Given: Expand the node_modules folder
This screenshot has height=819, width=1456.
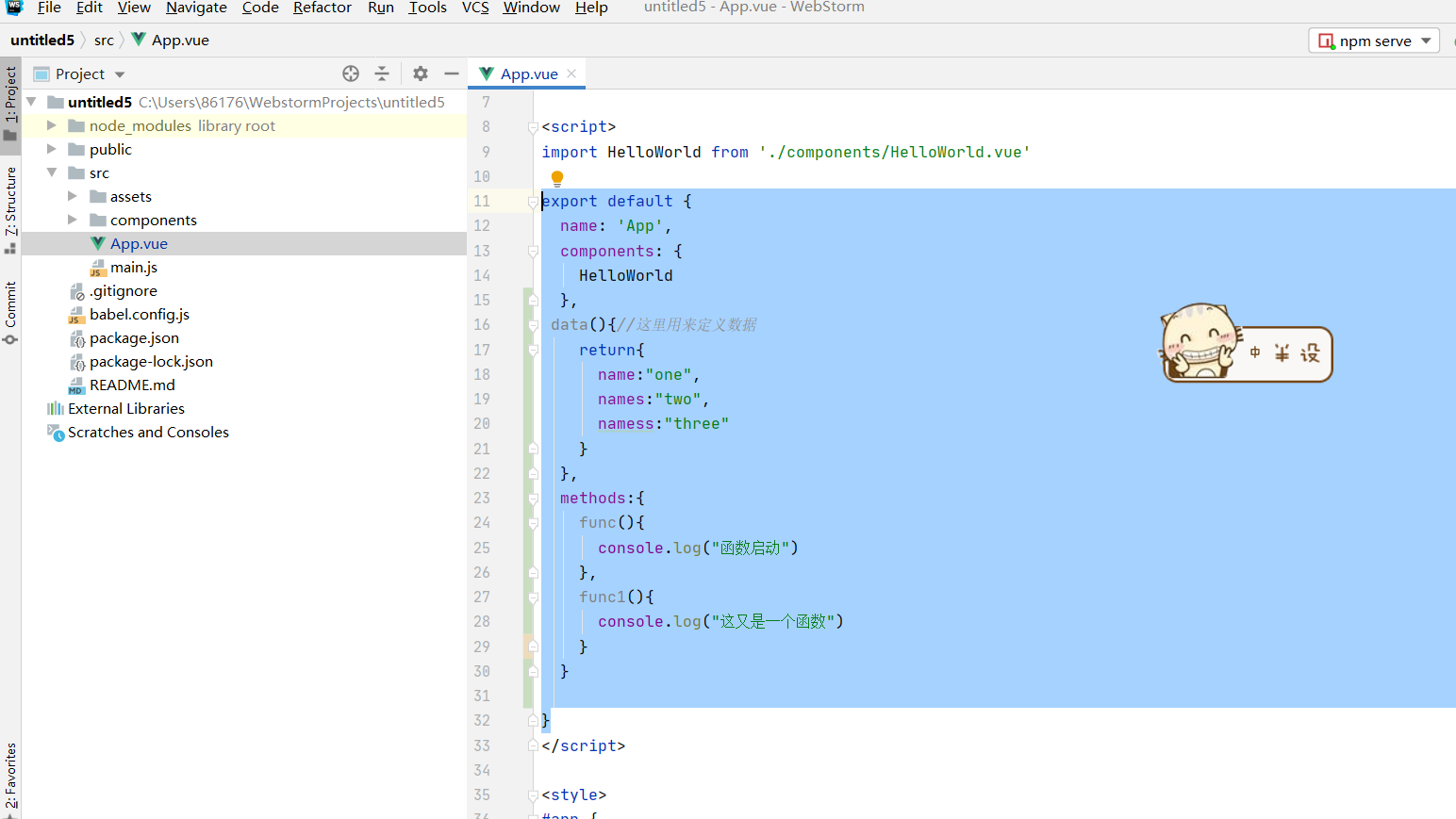Looking at the screenshot, I should [52, 125].
